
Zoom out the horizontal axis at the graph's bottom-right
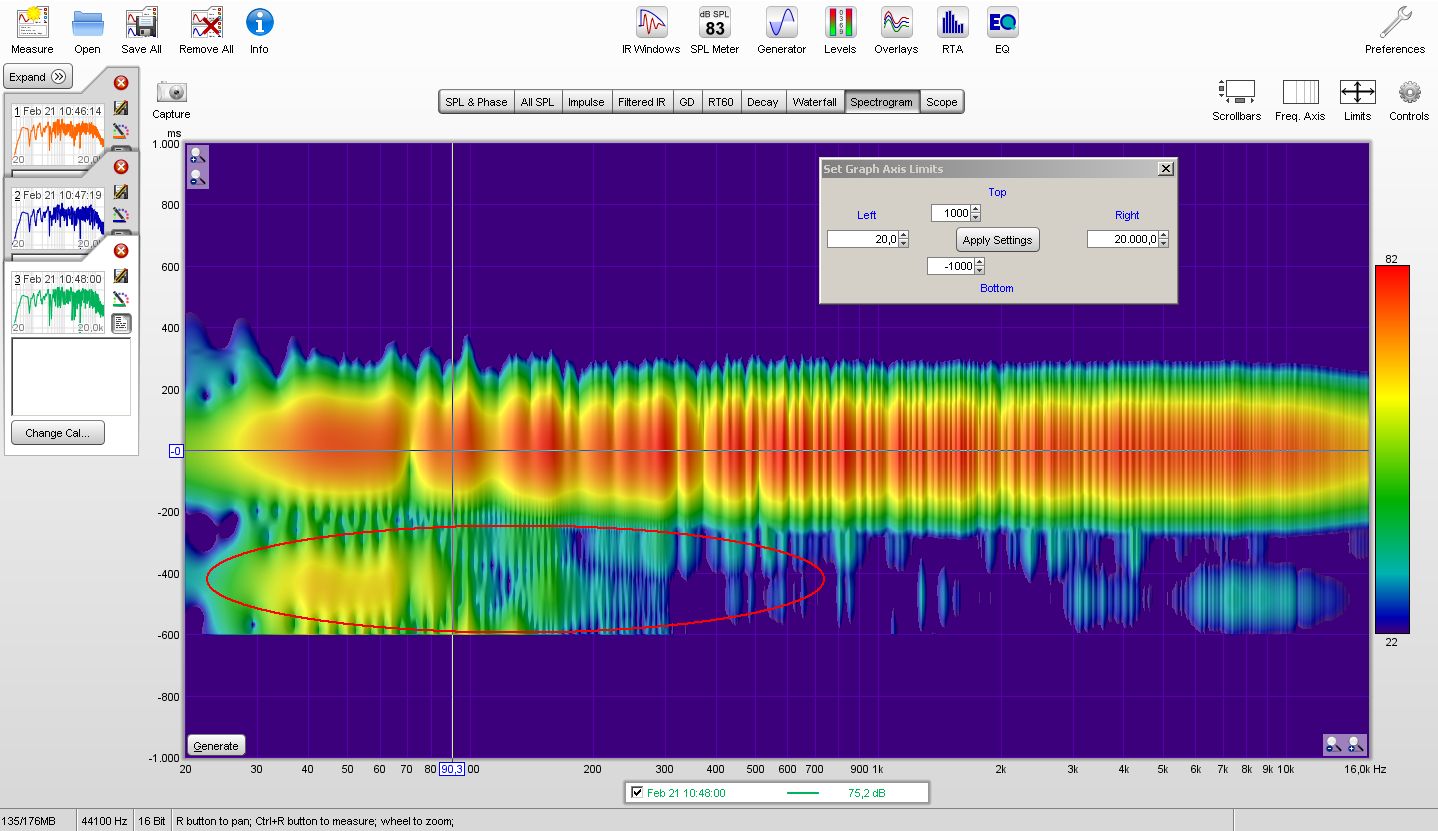point(1333,745)
